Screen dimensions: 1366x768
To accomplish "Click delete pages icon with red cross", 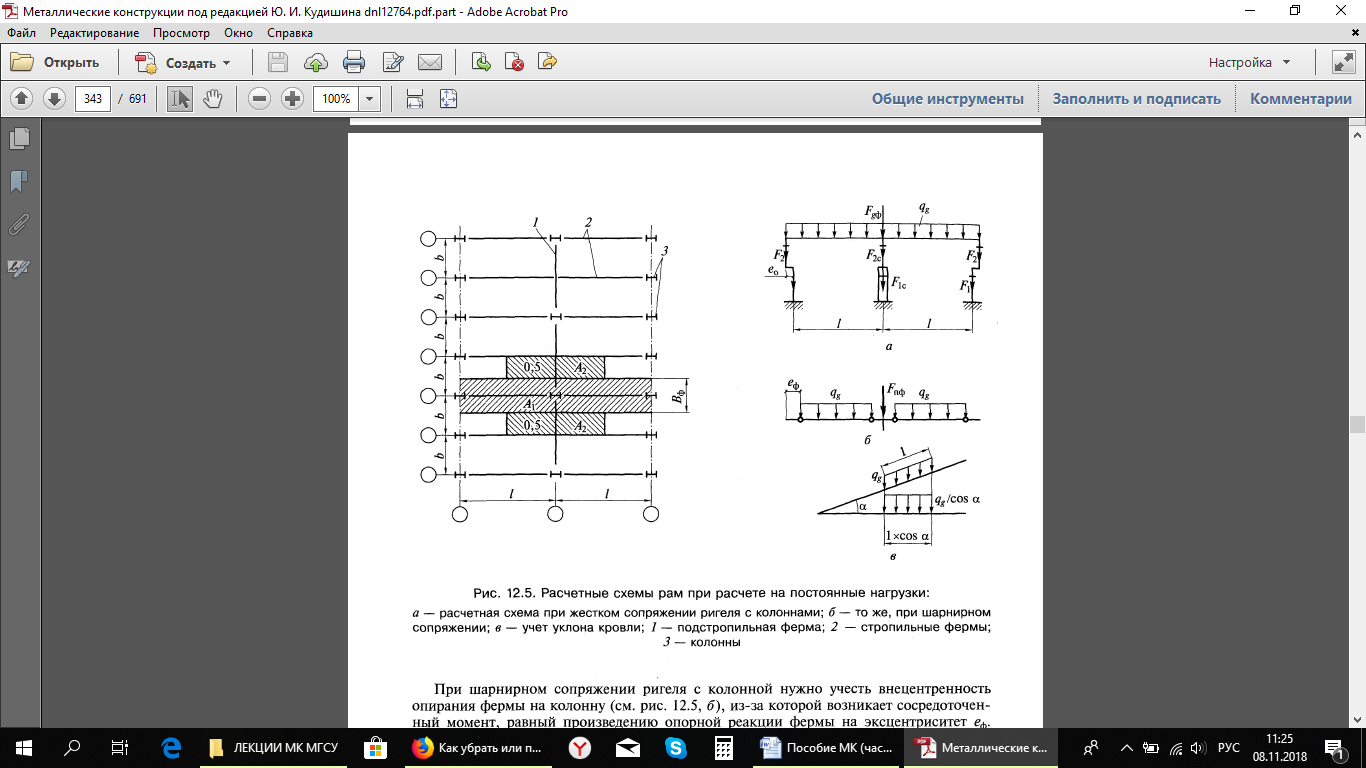I will [x=514, y=62].
